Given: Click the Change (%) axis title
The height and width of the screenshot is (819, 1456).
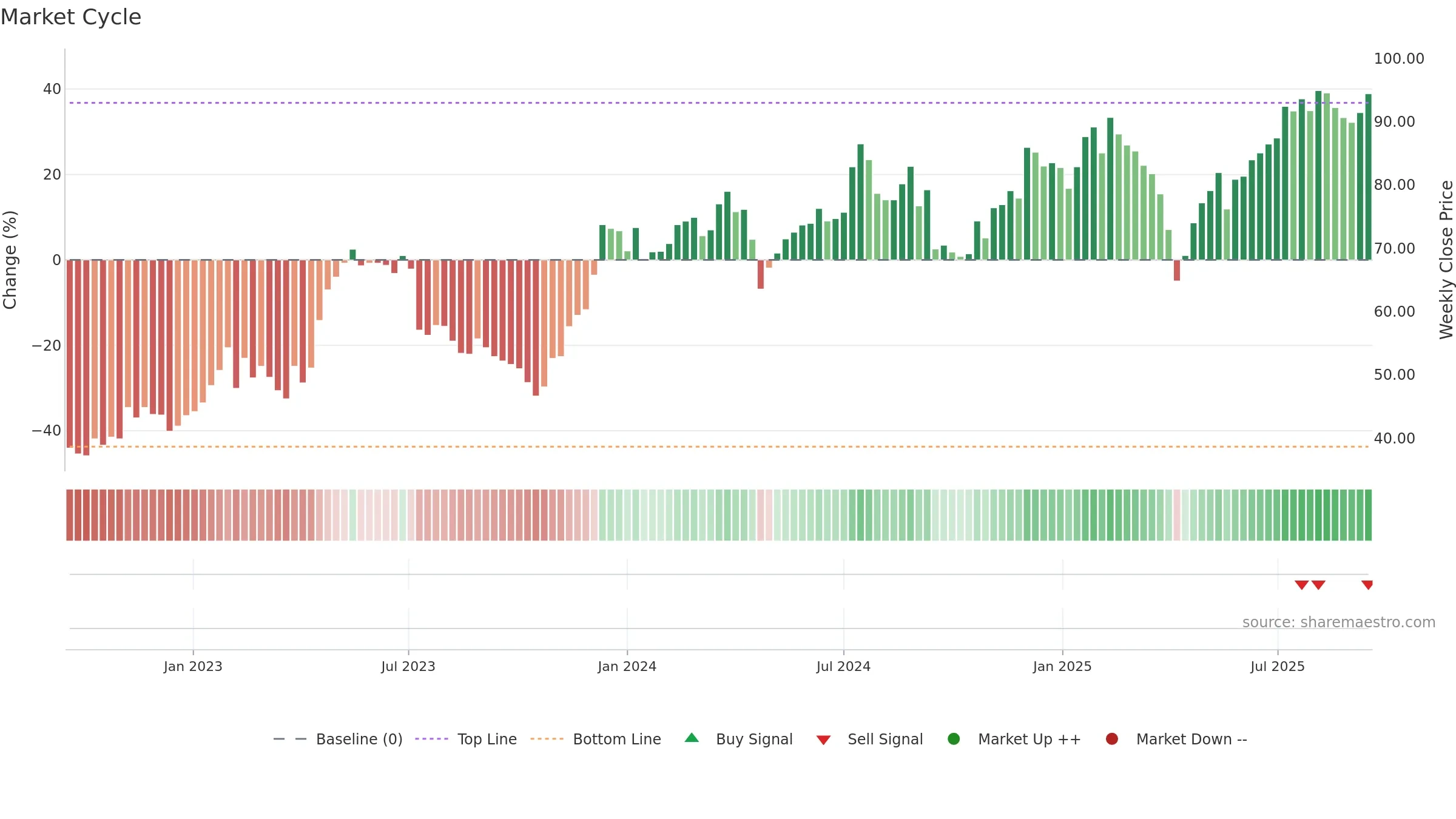Looking at the screenshot, I should coord(10,260).
